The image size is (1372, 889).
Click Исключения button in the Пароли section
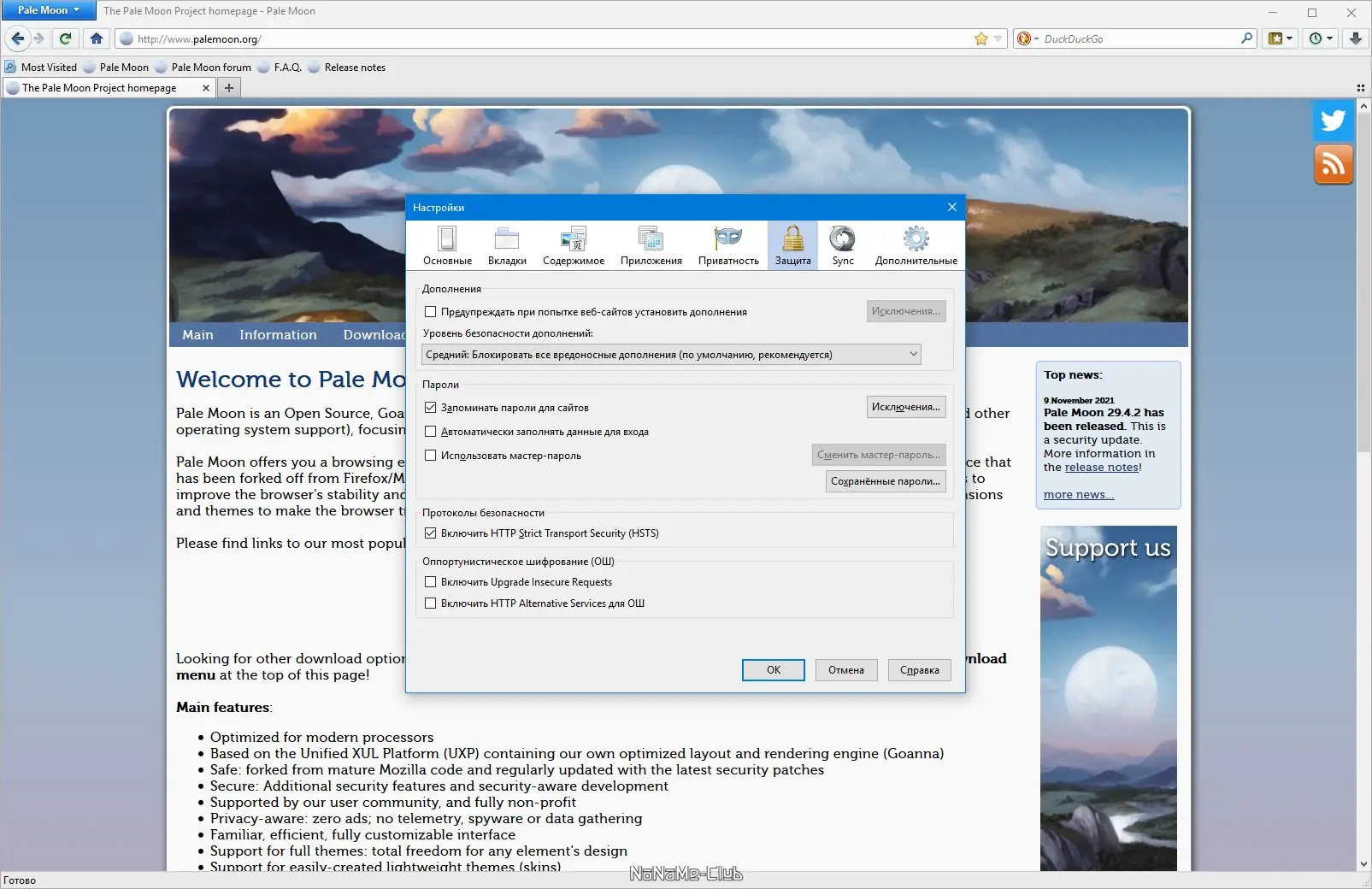point(906,407)
